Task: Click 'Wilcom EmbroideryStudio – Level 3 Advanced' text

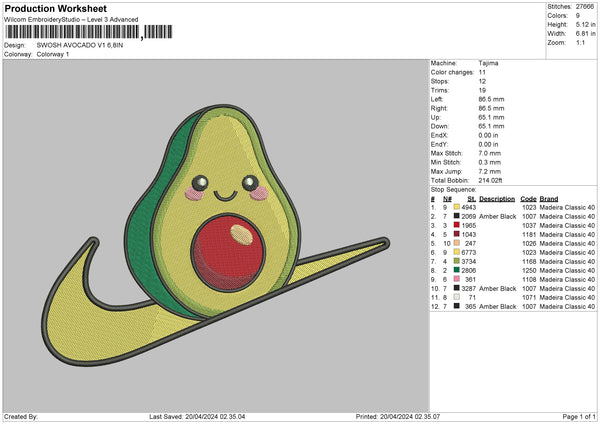Action: [71, 20]
